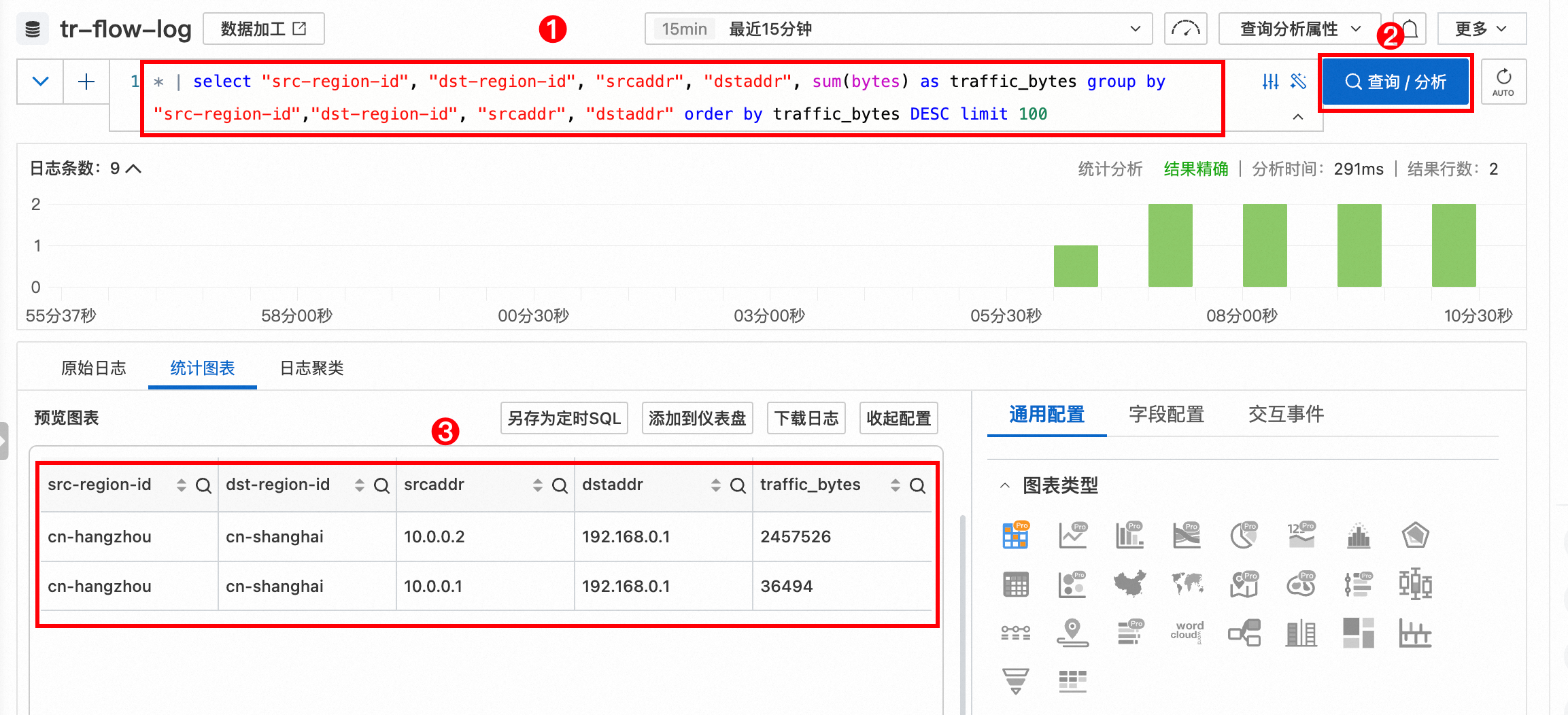Switch to 日志聚类 tab

312,368
